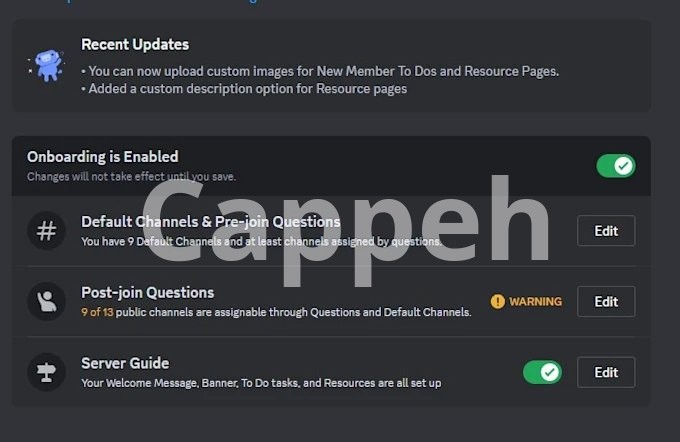This screenshot has height=442, width=680.
Task: Edit Default Channels & Pre-join Questions
Action: 605,231
